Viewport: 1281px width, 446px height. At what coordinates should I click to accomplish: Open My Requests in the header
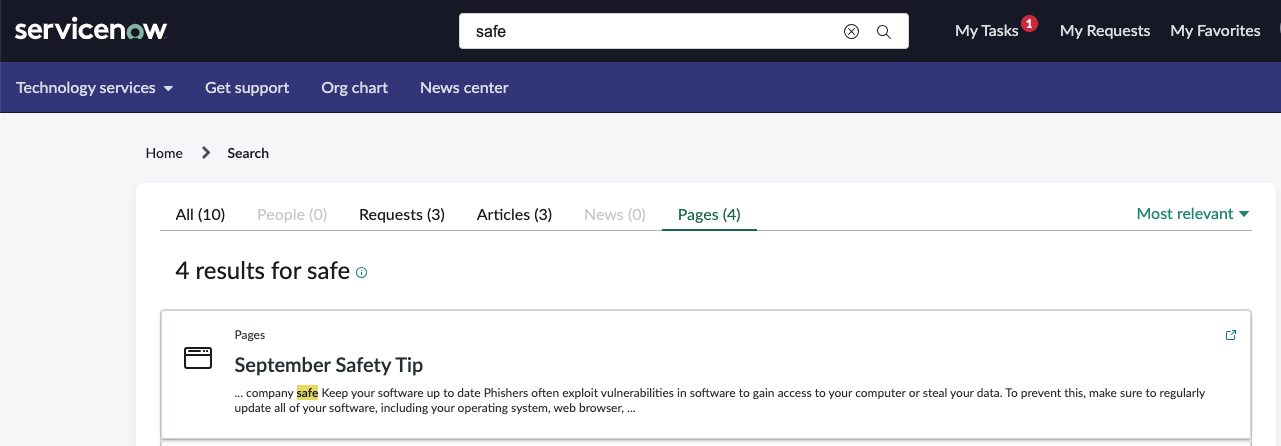(x=1105, y=31)
